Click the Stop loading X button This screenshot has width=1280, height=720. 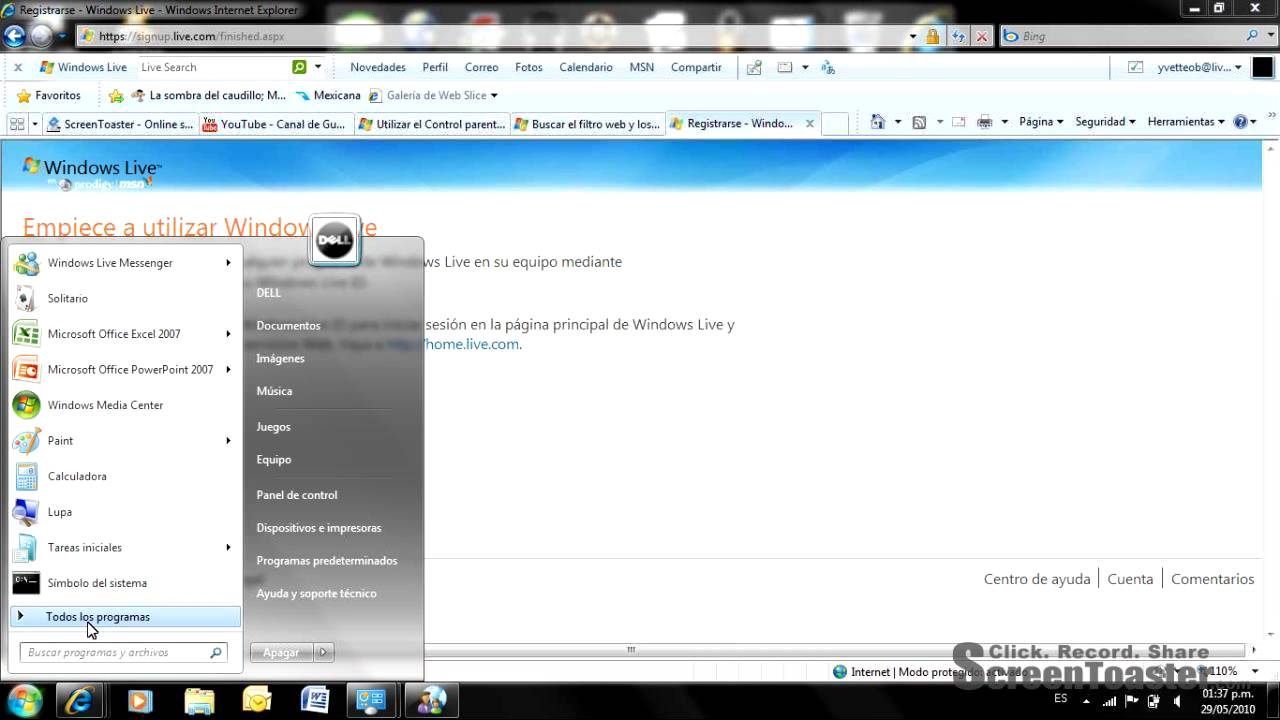[982, 36]
